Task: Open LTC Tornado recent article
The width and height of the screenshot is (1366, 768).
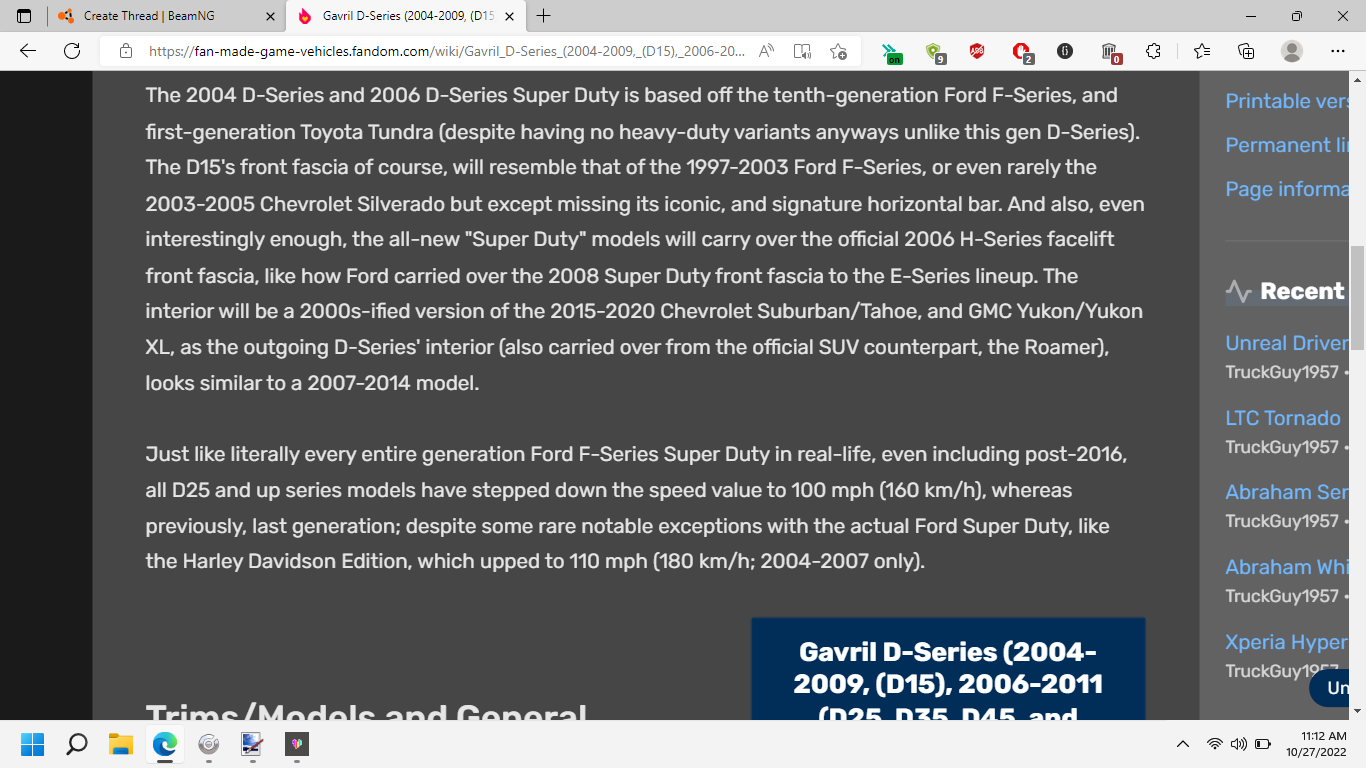Action: (x=1283, y=418)
